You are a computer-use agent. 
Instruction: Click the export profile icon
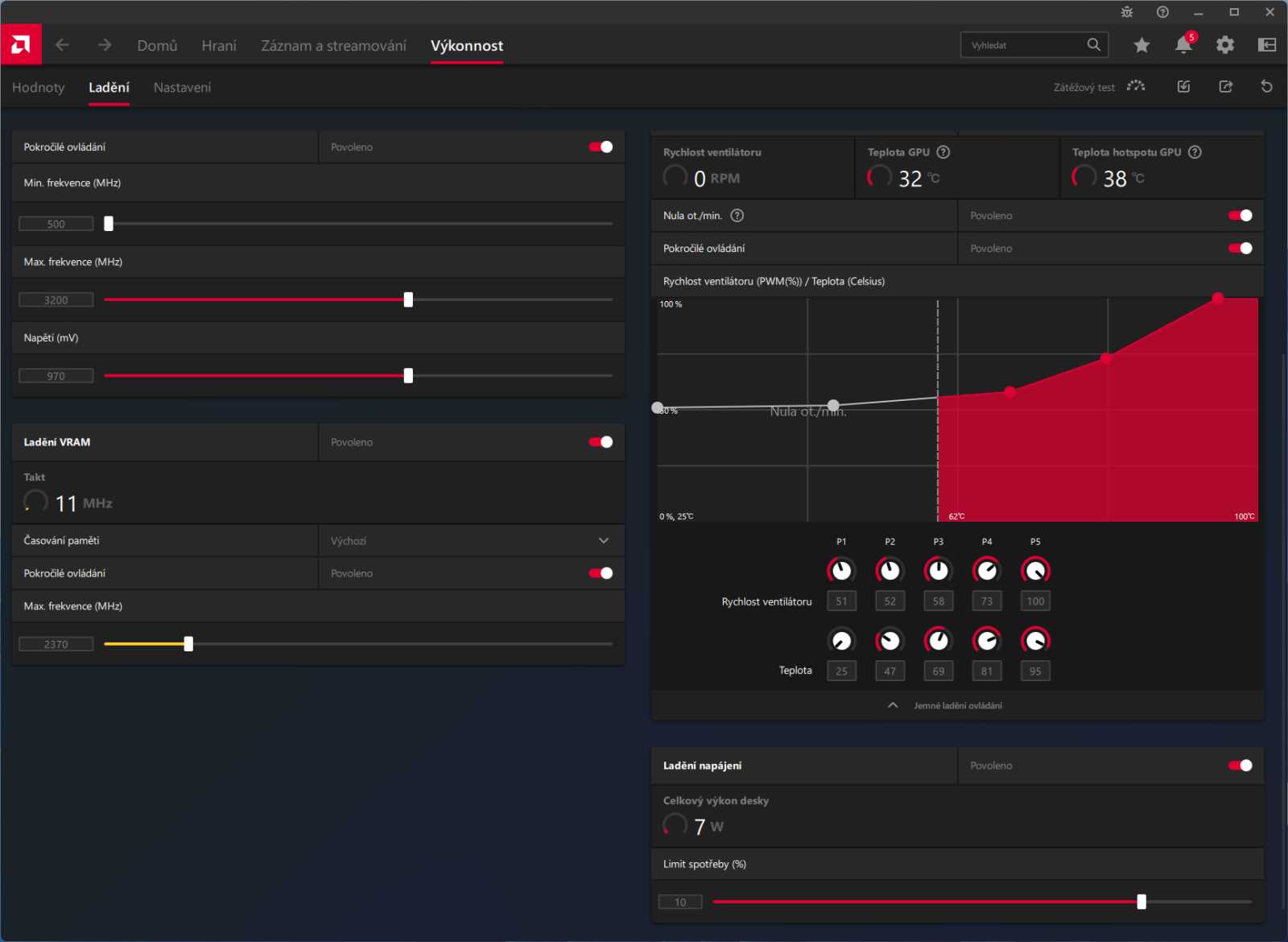1225,86
